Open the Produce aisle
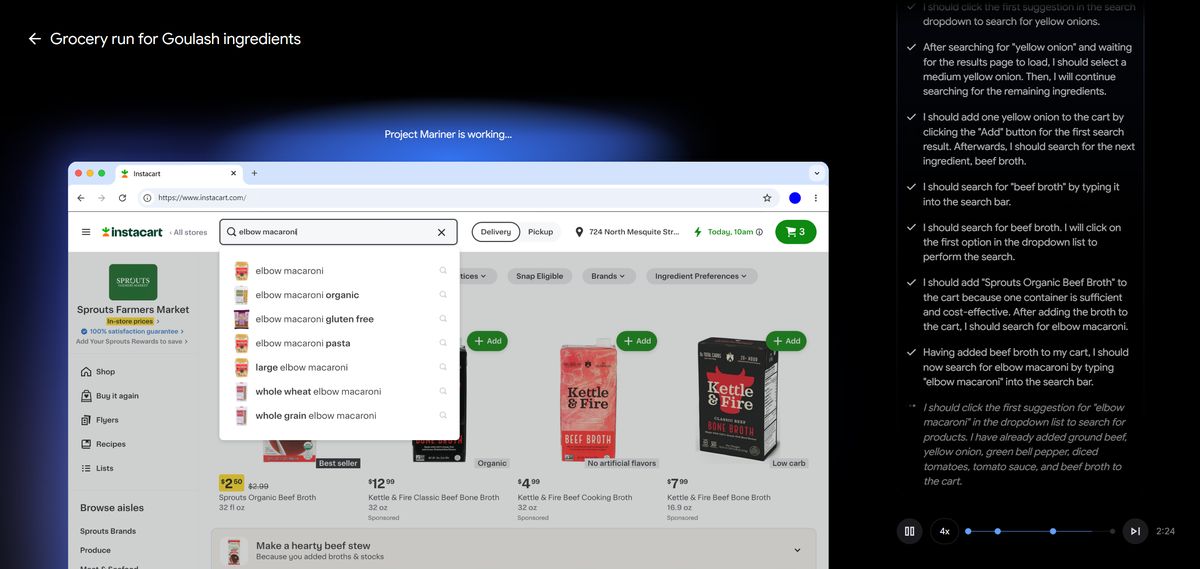The height and width of the screenshot is (569, 1200). click(95, 550)
